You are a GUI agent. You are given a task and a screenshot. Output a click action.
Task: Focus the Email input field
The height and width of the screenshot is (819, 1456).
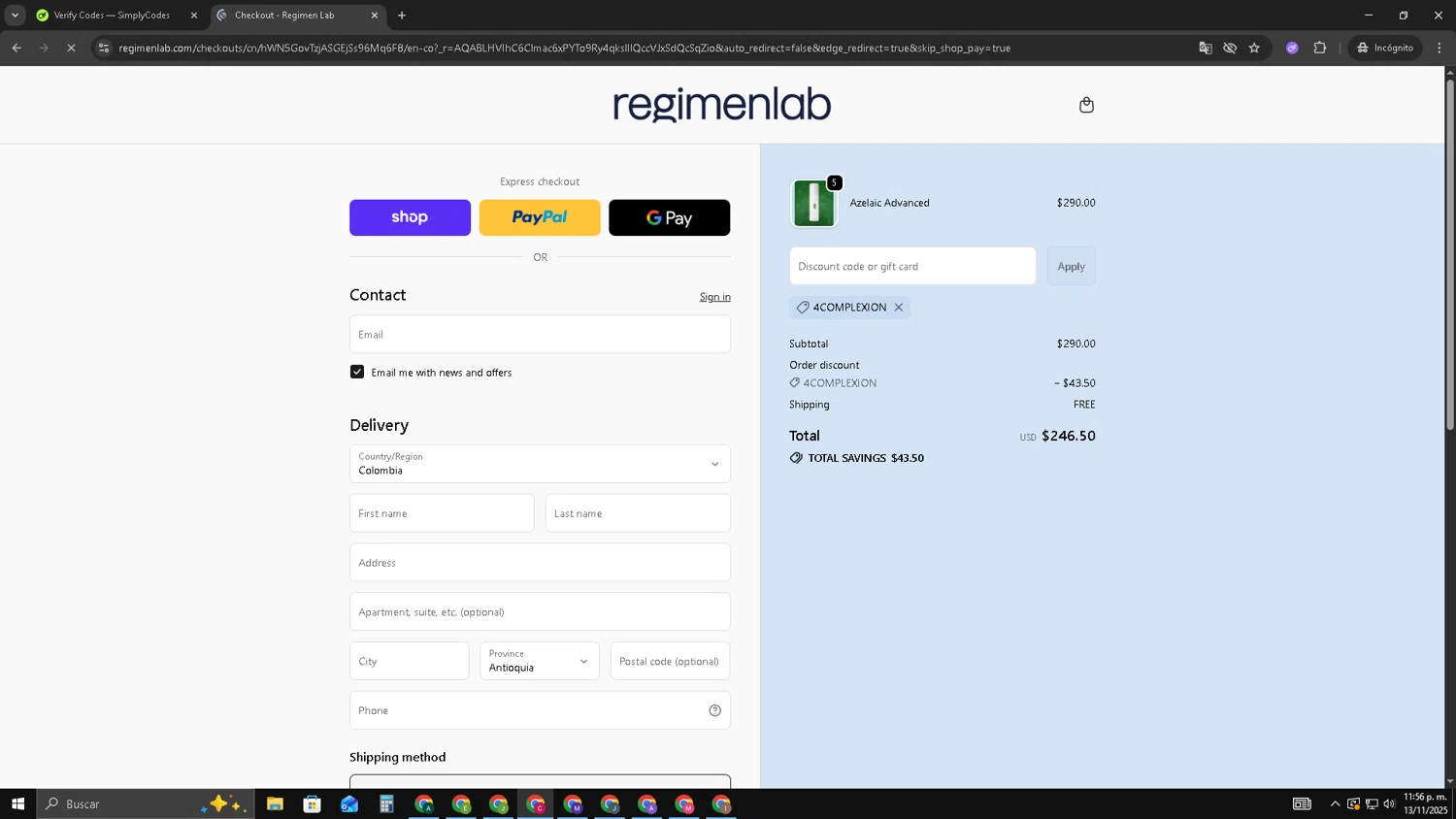coord(540,334)
